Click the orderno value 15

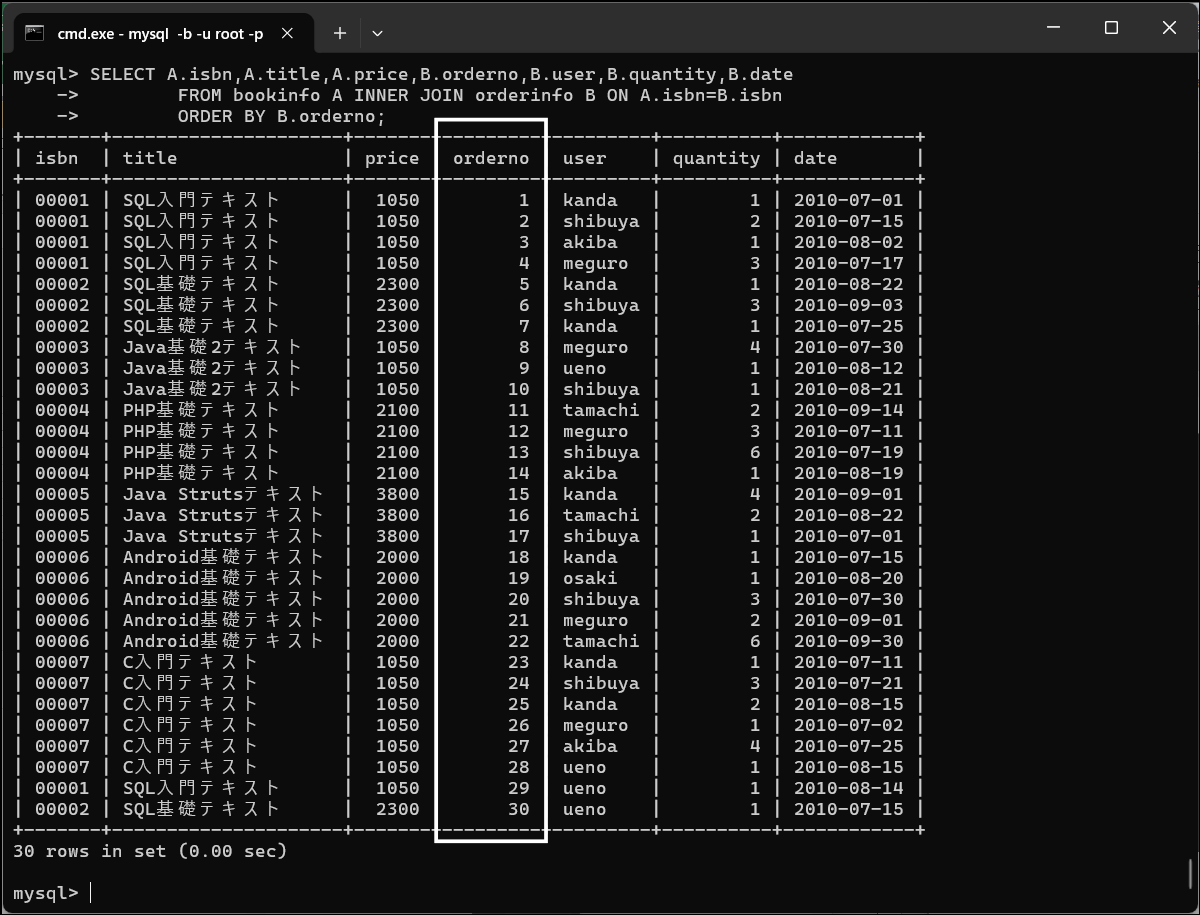click(x=518, y=494)
